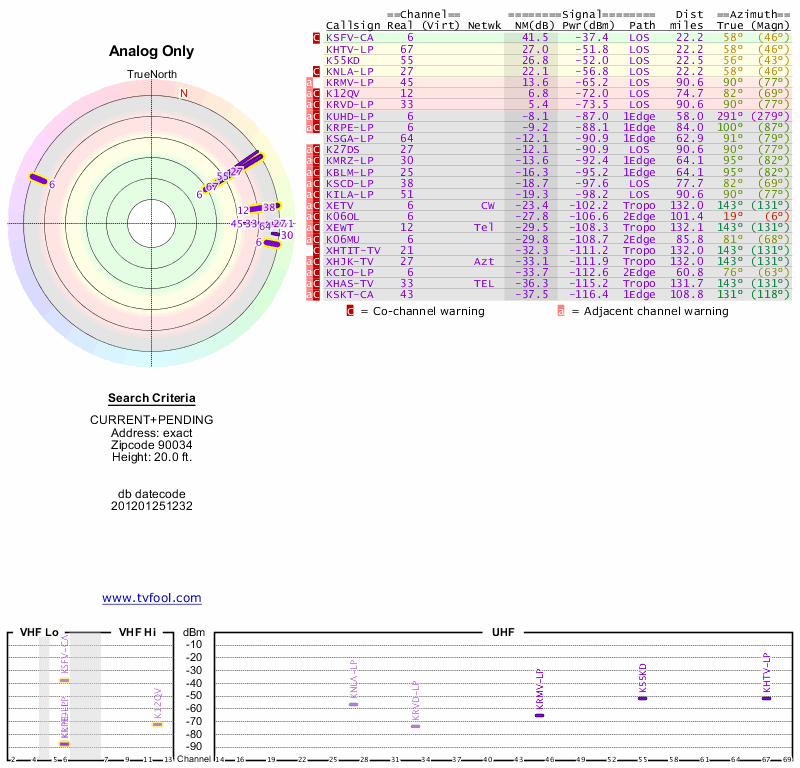This screenshot has height=768, width=800.
Task: Click the red C icon in the legend
Action: (x=350, y=311)
